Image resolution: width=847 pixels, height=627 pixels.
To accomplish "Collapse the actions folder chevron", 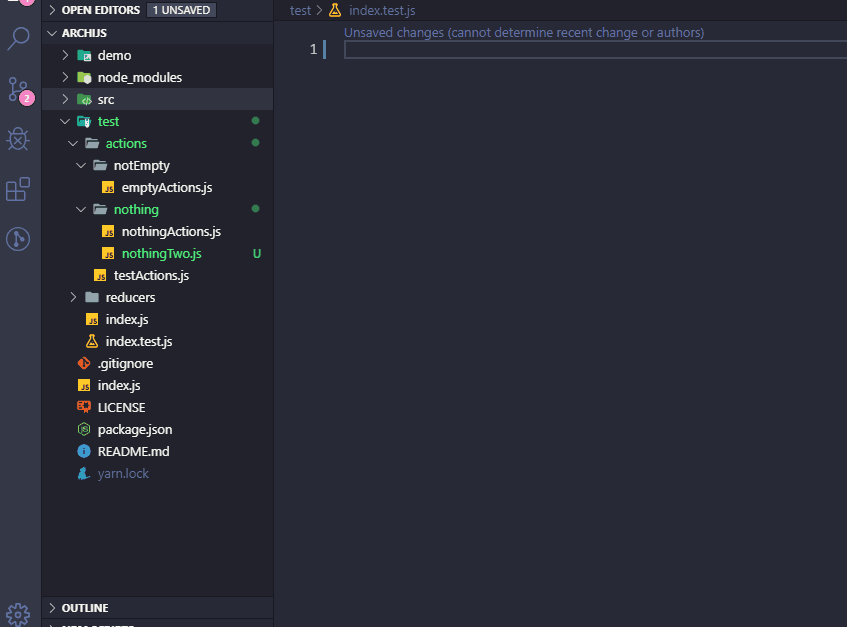I will (73, 144).
